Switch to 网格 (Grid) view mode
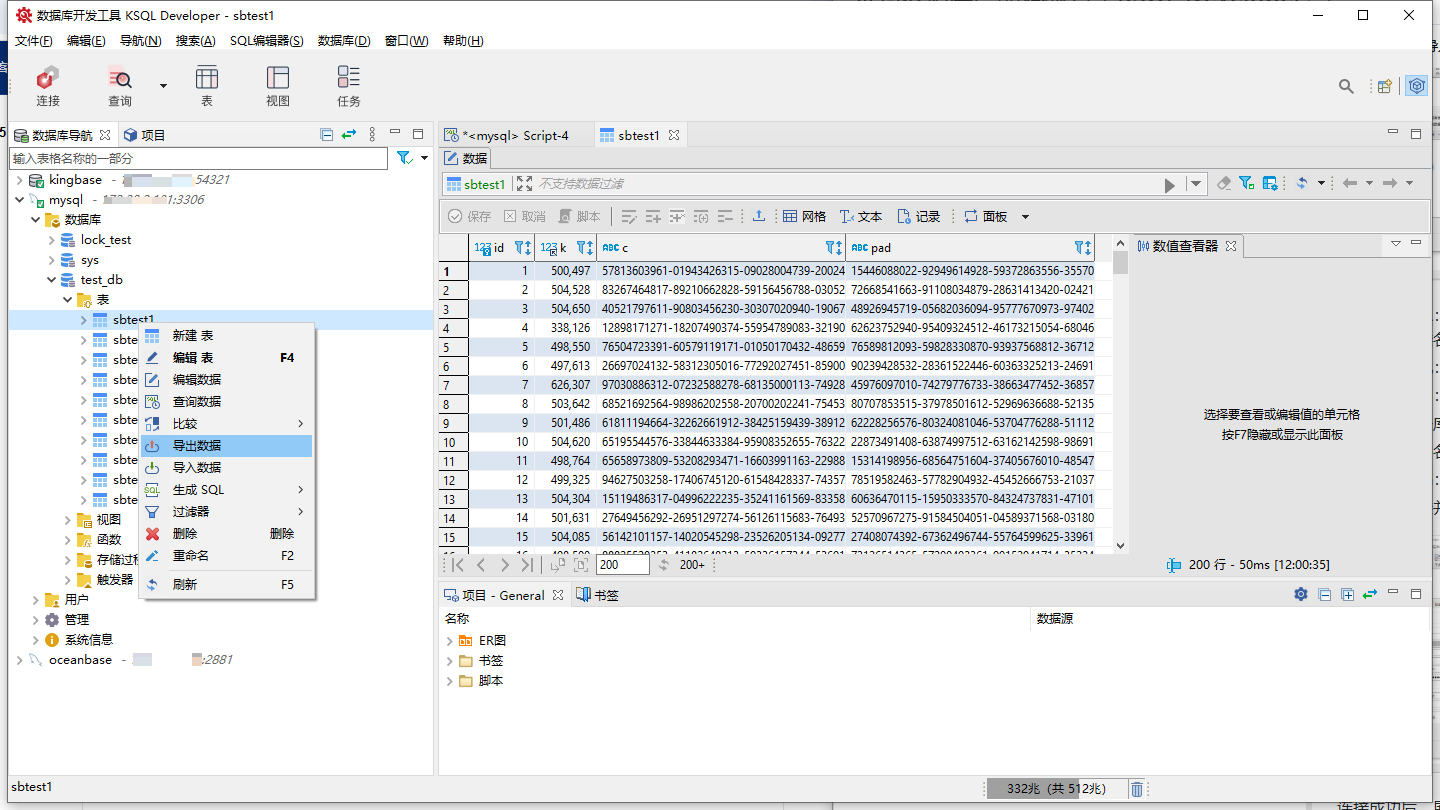The height and width of the screenshot is (810, 1440). pyautogui.click(x=804, y=216)
